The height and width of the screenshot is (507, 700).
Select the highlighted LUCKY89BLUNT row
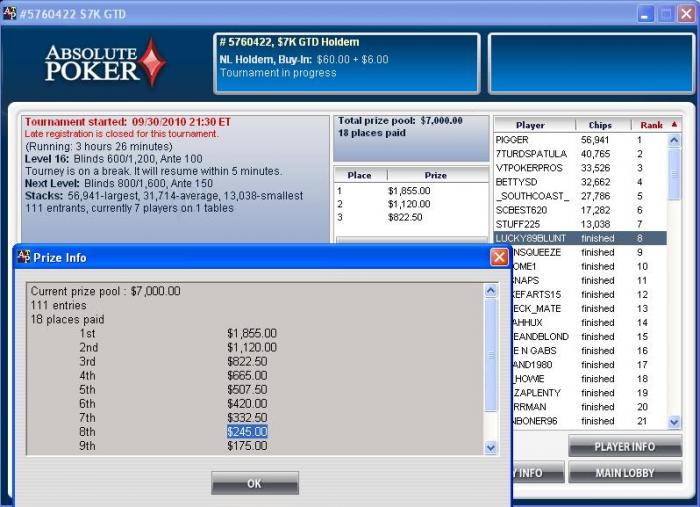pyautogui.click(x=580, y=238)
